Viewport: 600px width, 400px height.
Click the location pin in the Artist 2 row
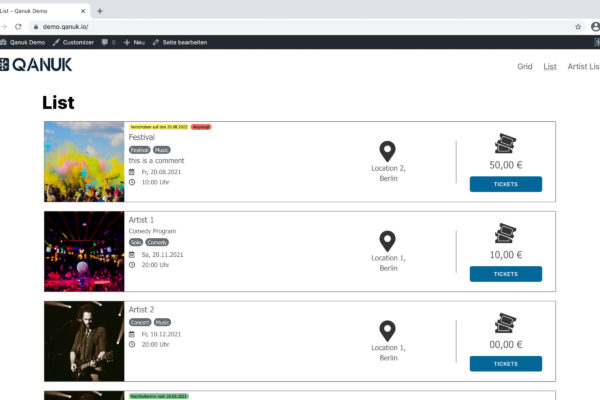click(387, 331)
